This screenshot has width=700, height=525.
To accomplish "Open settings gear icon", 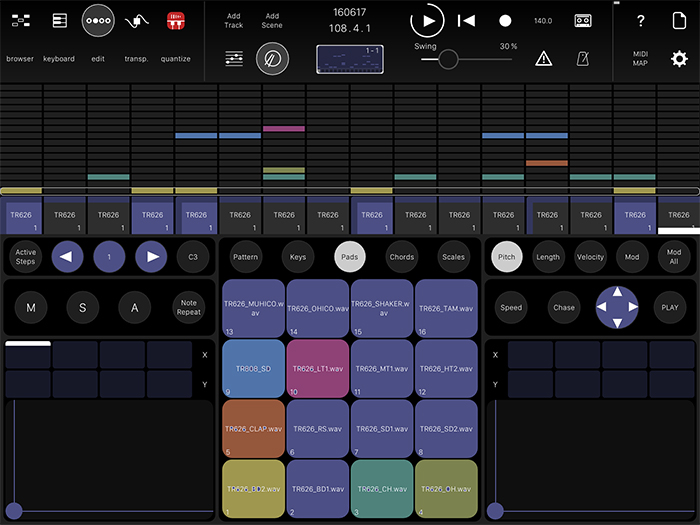I will [679, 58].
